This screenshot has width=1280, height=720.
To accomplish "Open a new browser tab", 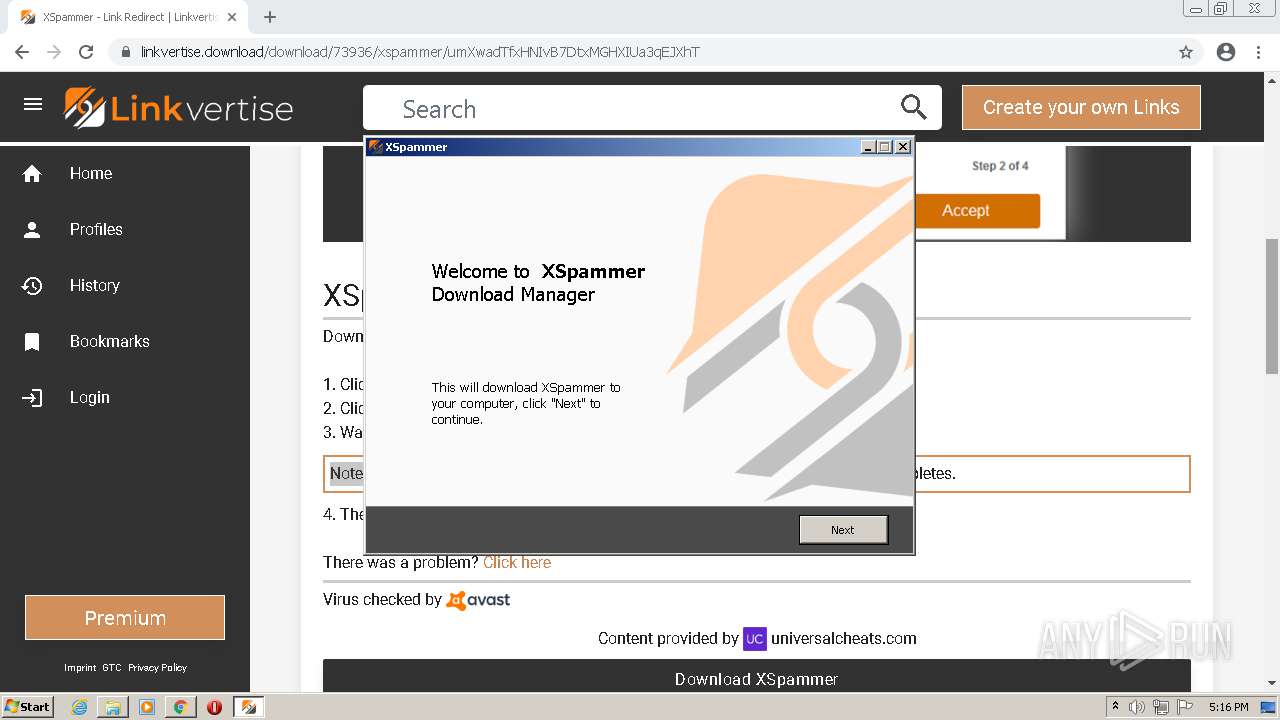I will [x=270, y=17].
